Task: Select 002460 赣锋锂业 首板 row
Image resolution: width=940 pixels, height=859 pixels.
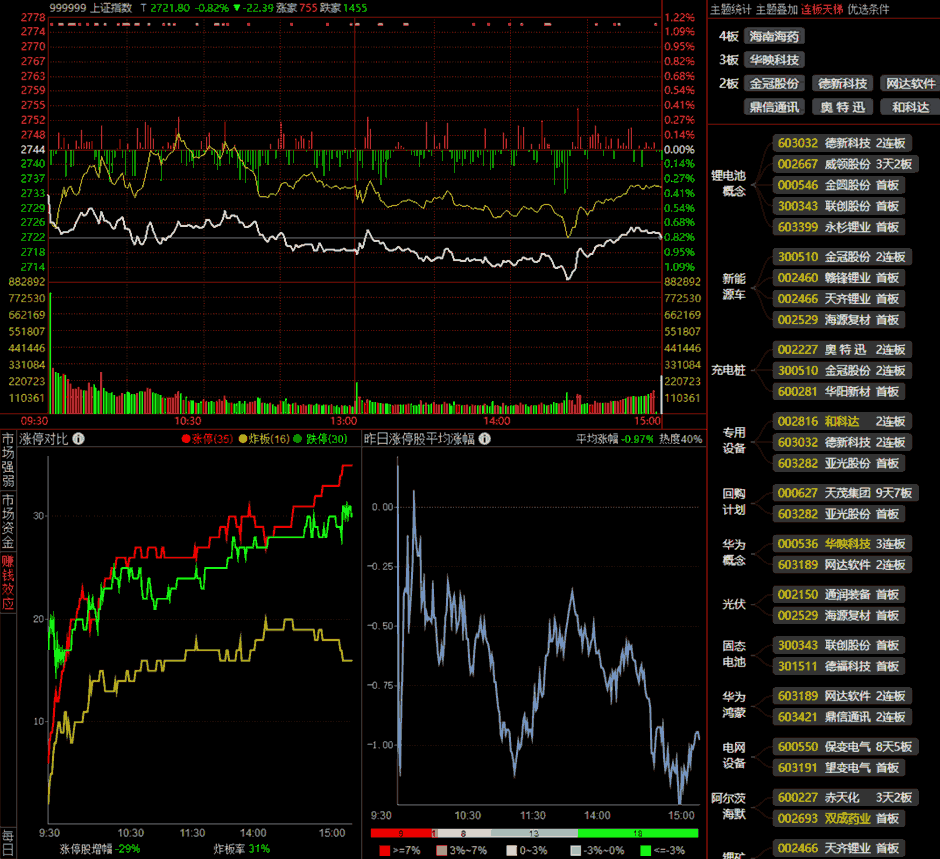Action: click(838, 278)
